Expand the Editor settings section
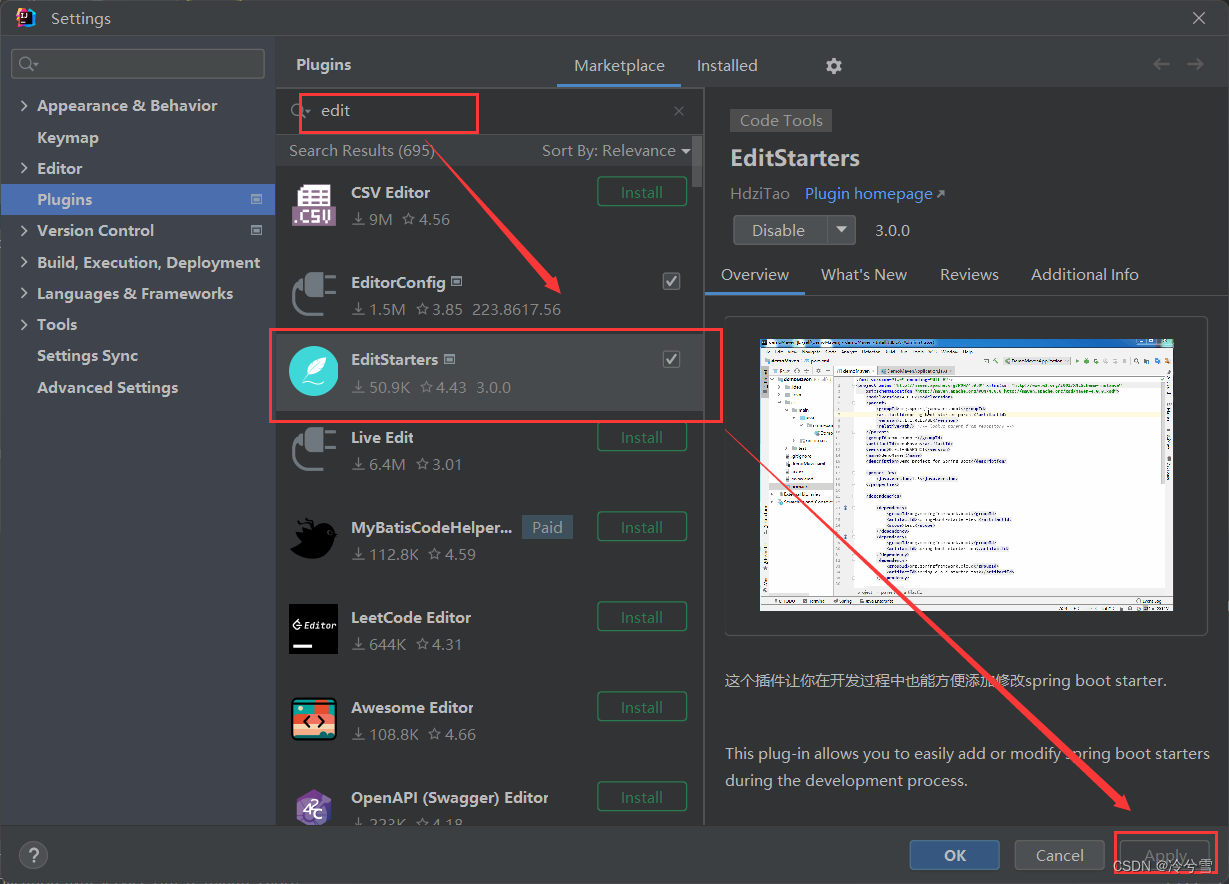 [24, 169]
